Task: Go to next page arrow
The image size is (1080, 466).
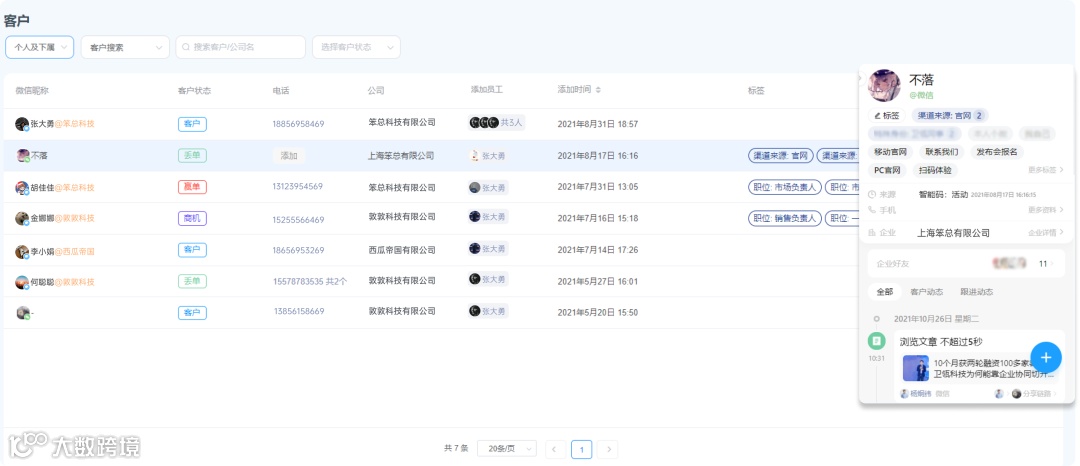Action: pos(607,449)
